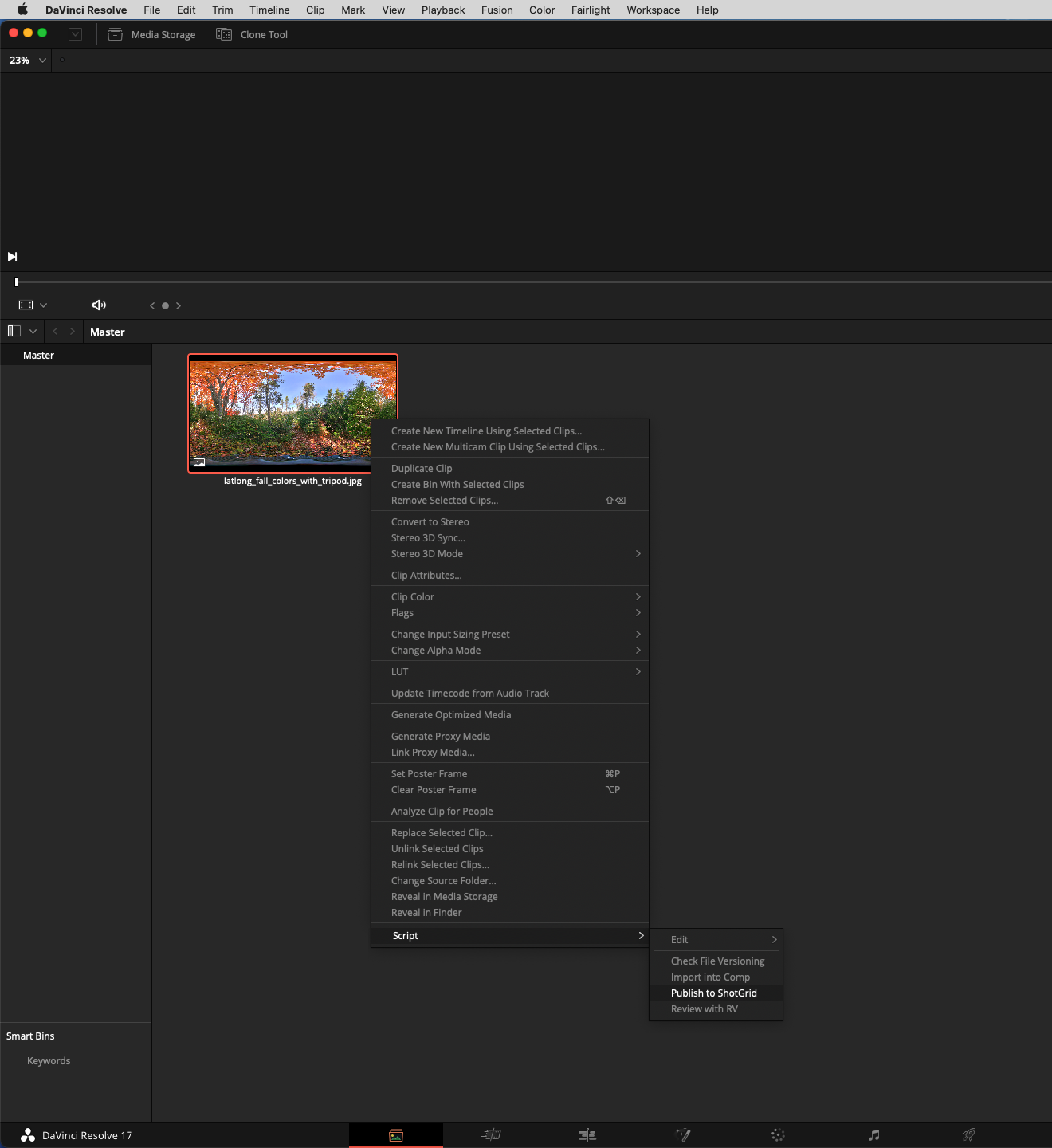Expand the Edit submenu under Script
This screenshot has width=1052, height=1148.
[716, 940]
